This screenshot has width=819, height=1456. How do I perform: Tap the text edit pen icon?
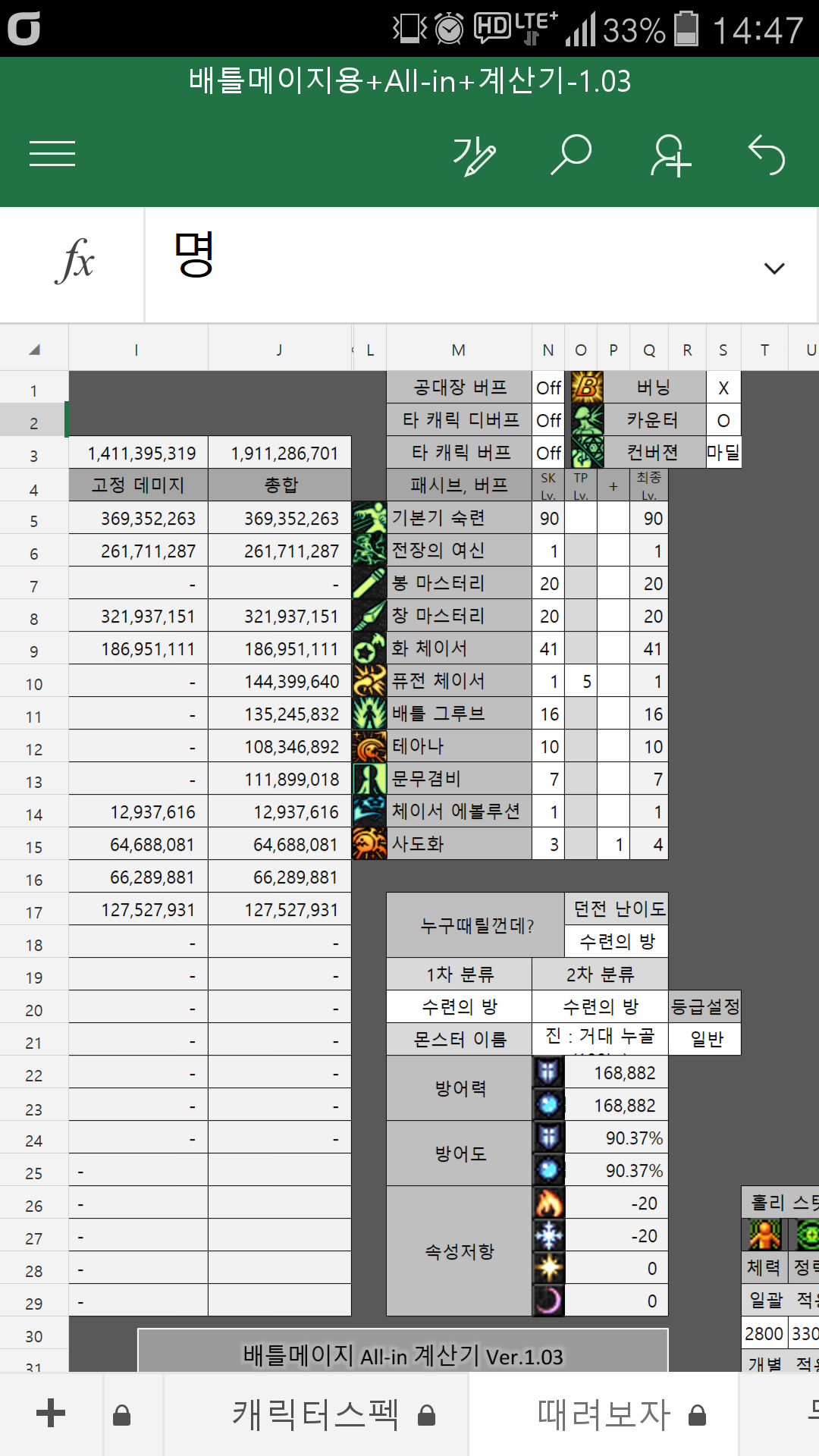click(474, 155)
